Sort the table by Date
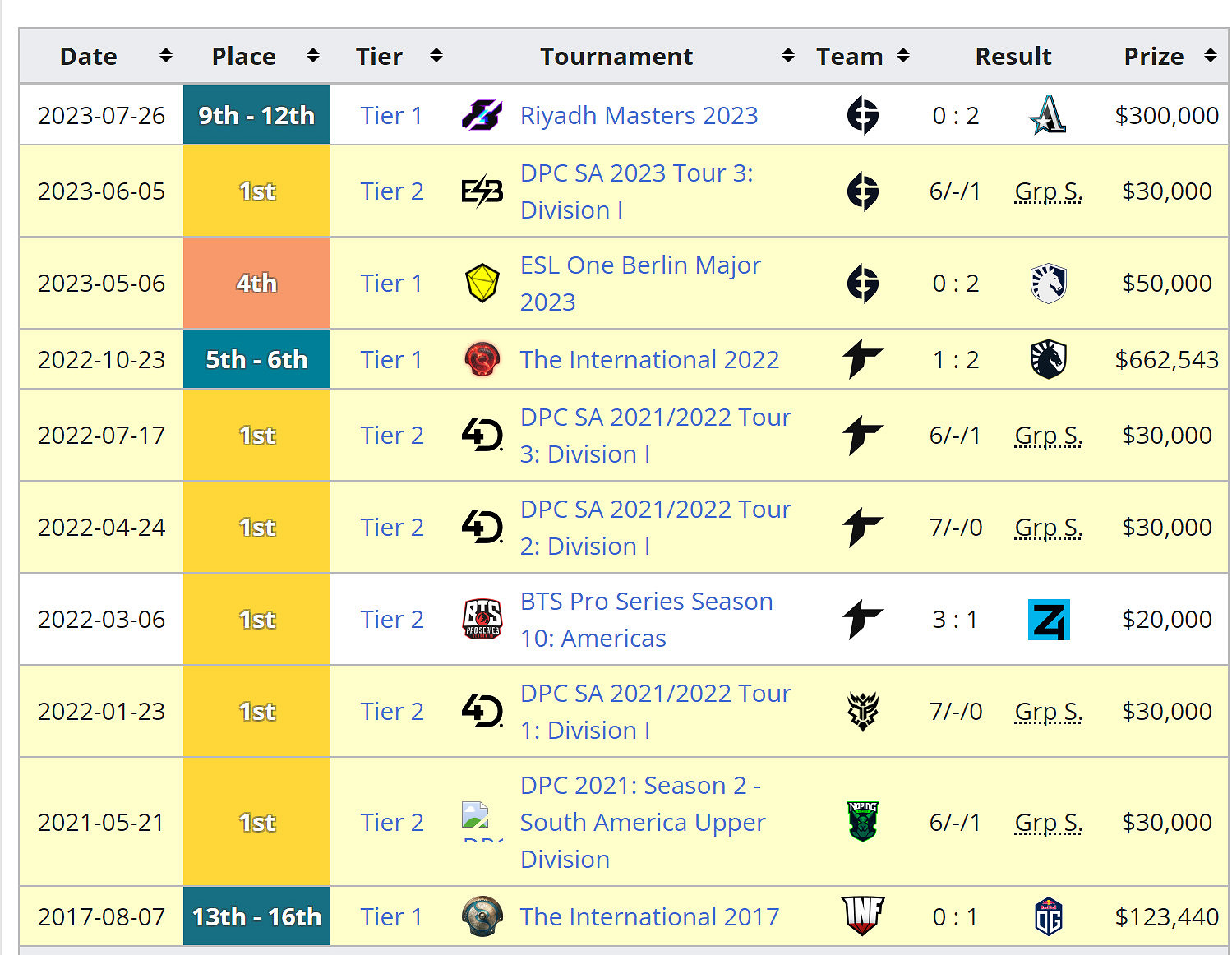 [x=165, y=56]
